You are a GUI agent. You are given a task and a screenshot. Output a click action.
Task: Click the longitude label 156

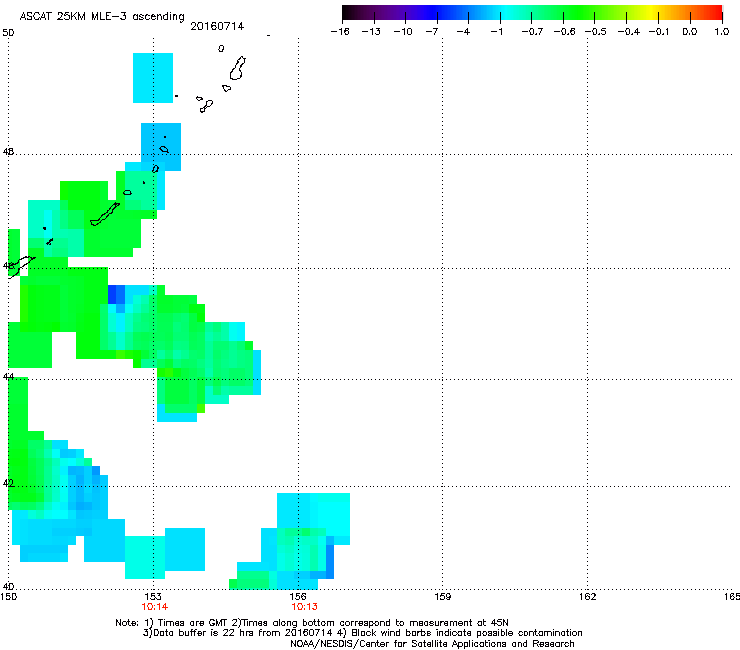[x=298, y=597]
